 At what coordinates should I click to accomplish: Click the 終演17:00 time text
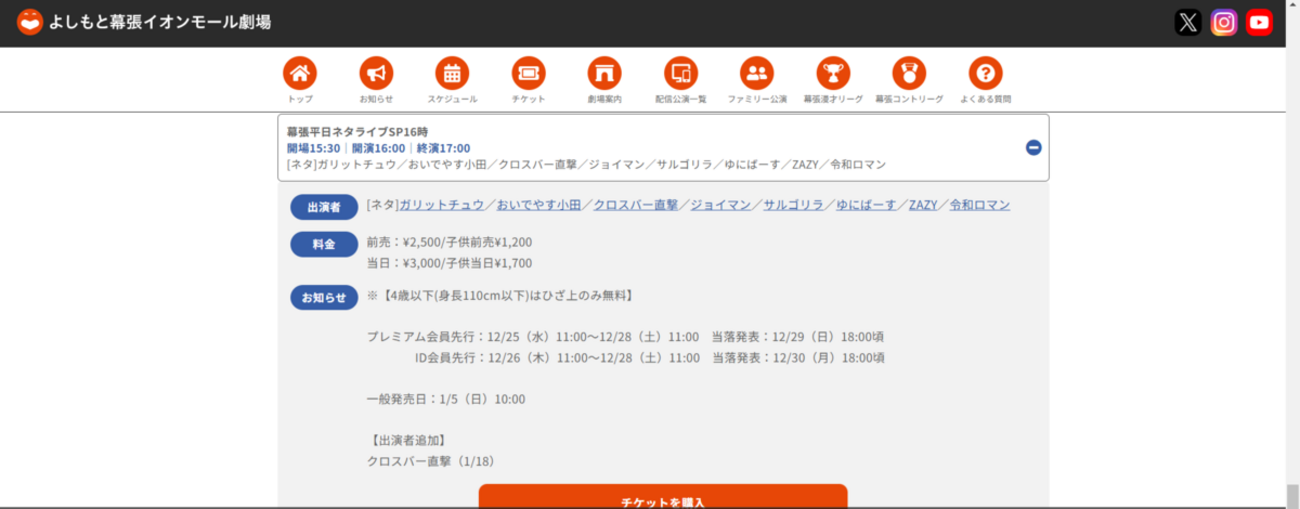(444, 148)
